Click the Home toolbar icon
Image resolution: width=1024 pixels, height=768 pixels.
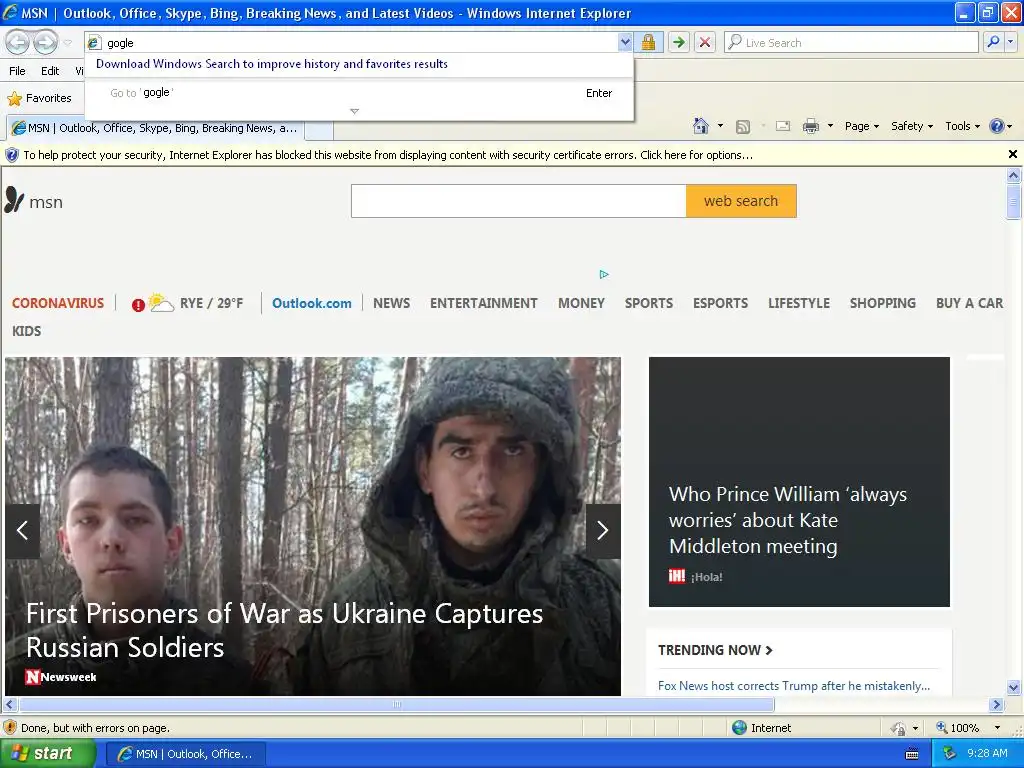(x=701, y=126)
